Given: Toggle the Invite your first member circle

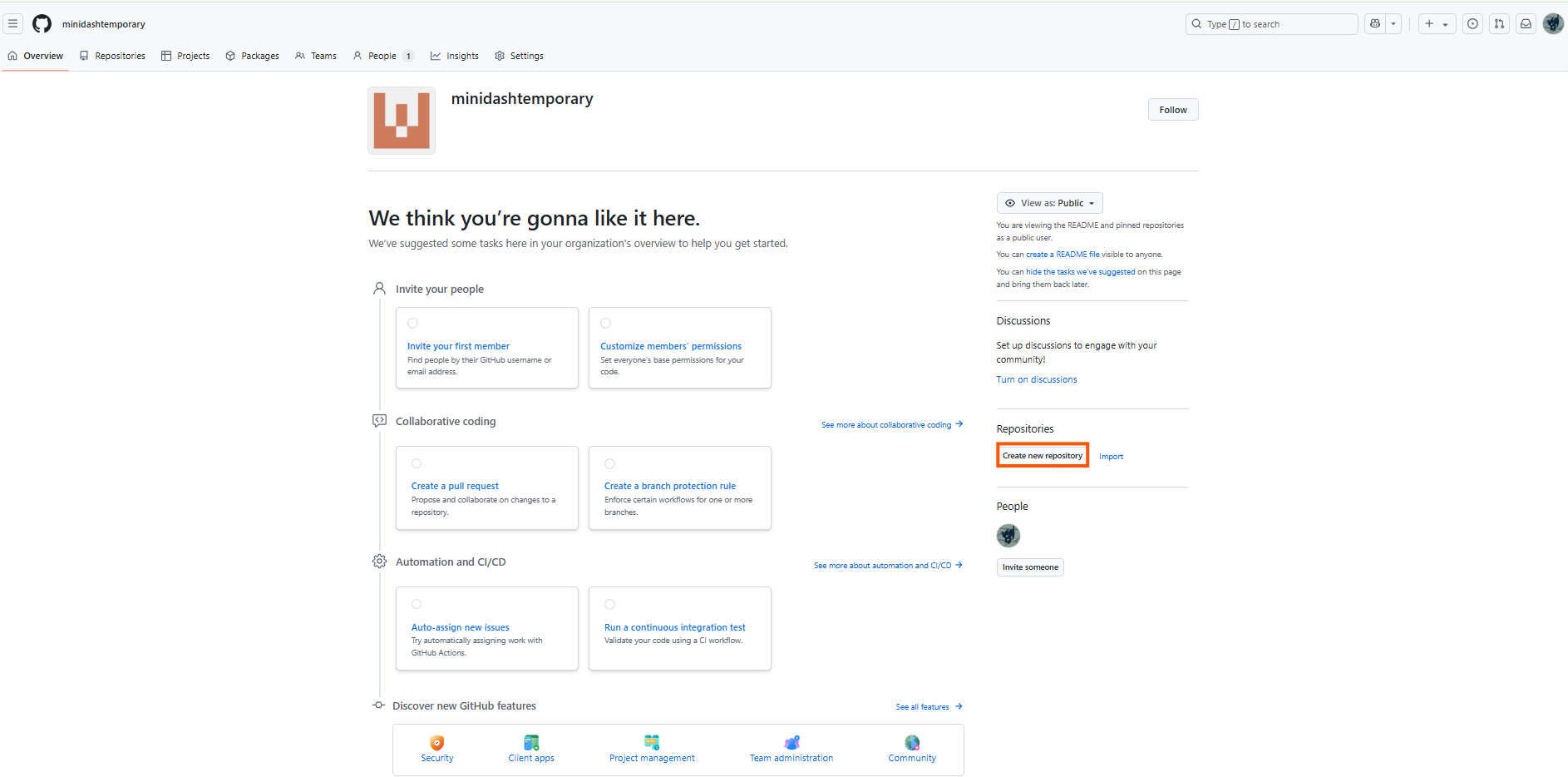Looking at the screenshot, I should (412, 323).
